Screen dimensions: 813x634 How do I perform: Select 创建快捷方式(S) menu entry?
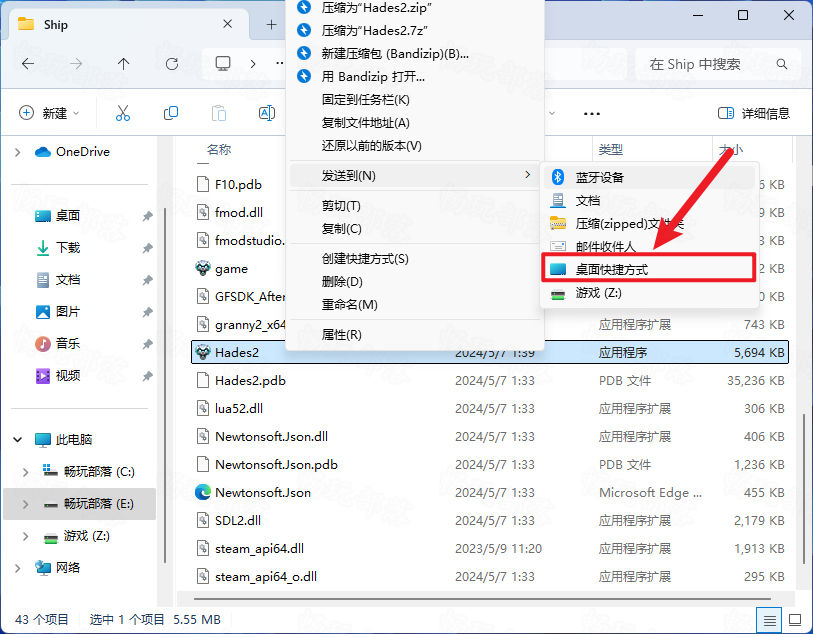[x=415, y=259]
